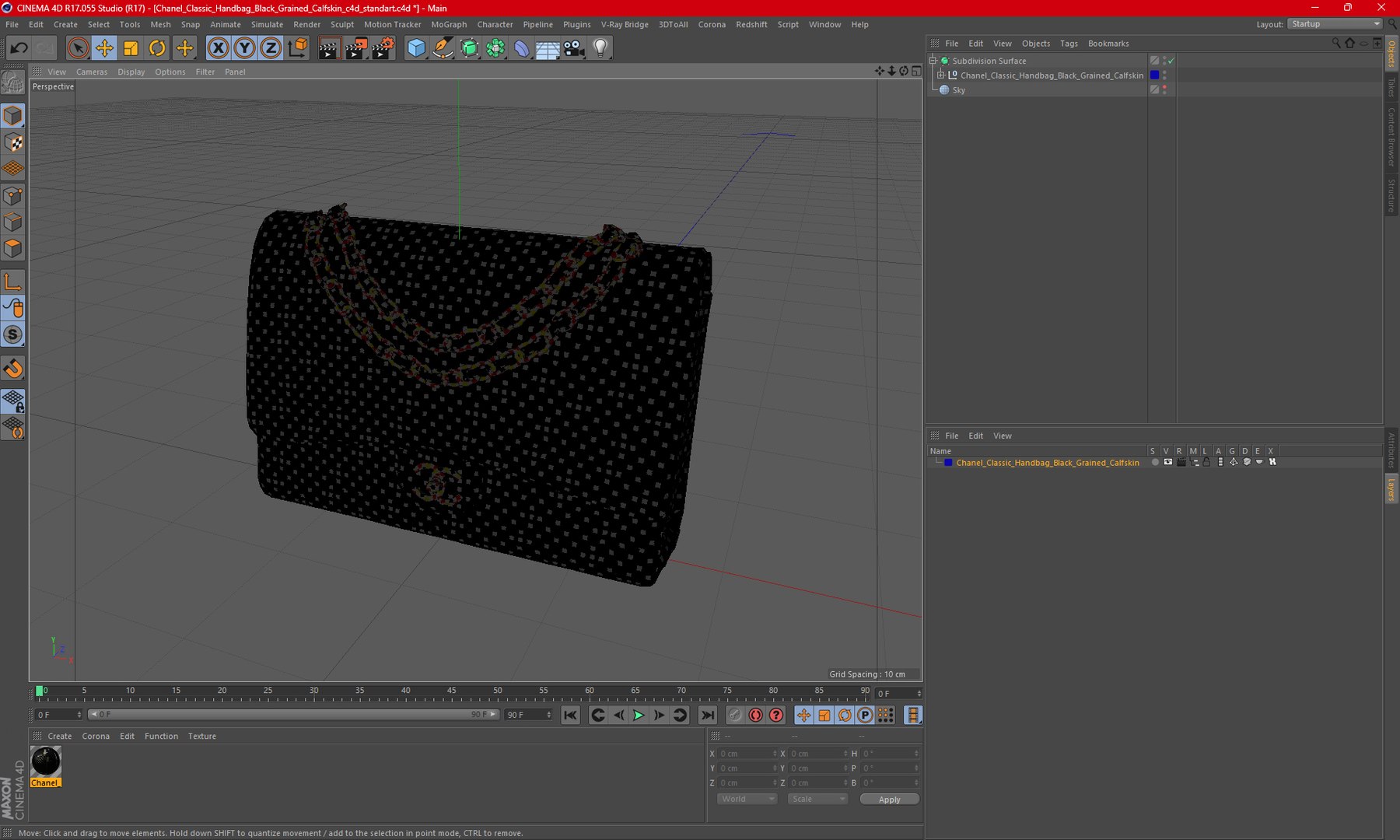Open the deformer objects icon

coord(522,48)
